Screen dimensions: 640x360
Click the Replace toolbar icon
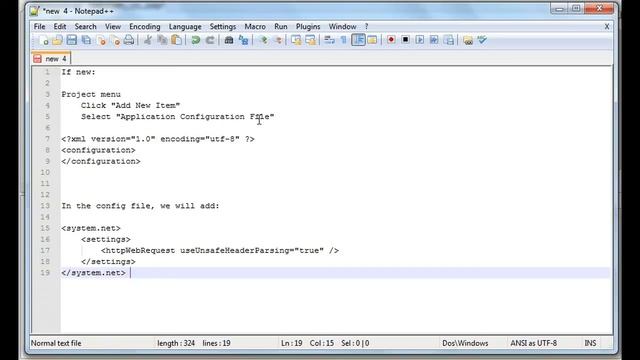tap(244, 40)
